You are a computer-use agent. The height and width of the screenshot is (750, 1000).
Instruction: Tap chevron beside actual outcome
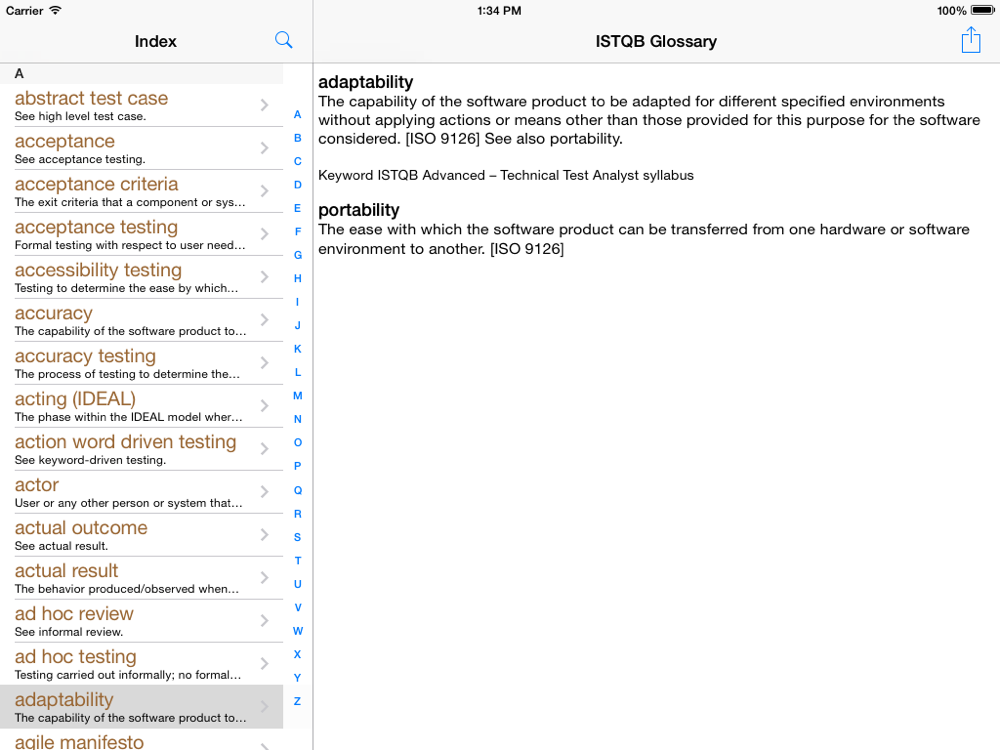tap(265, 534)
